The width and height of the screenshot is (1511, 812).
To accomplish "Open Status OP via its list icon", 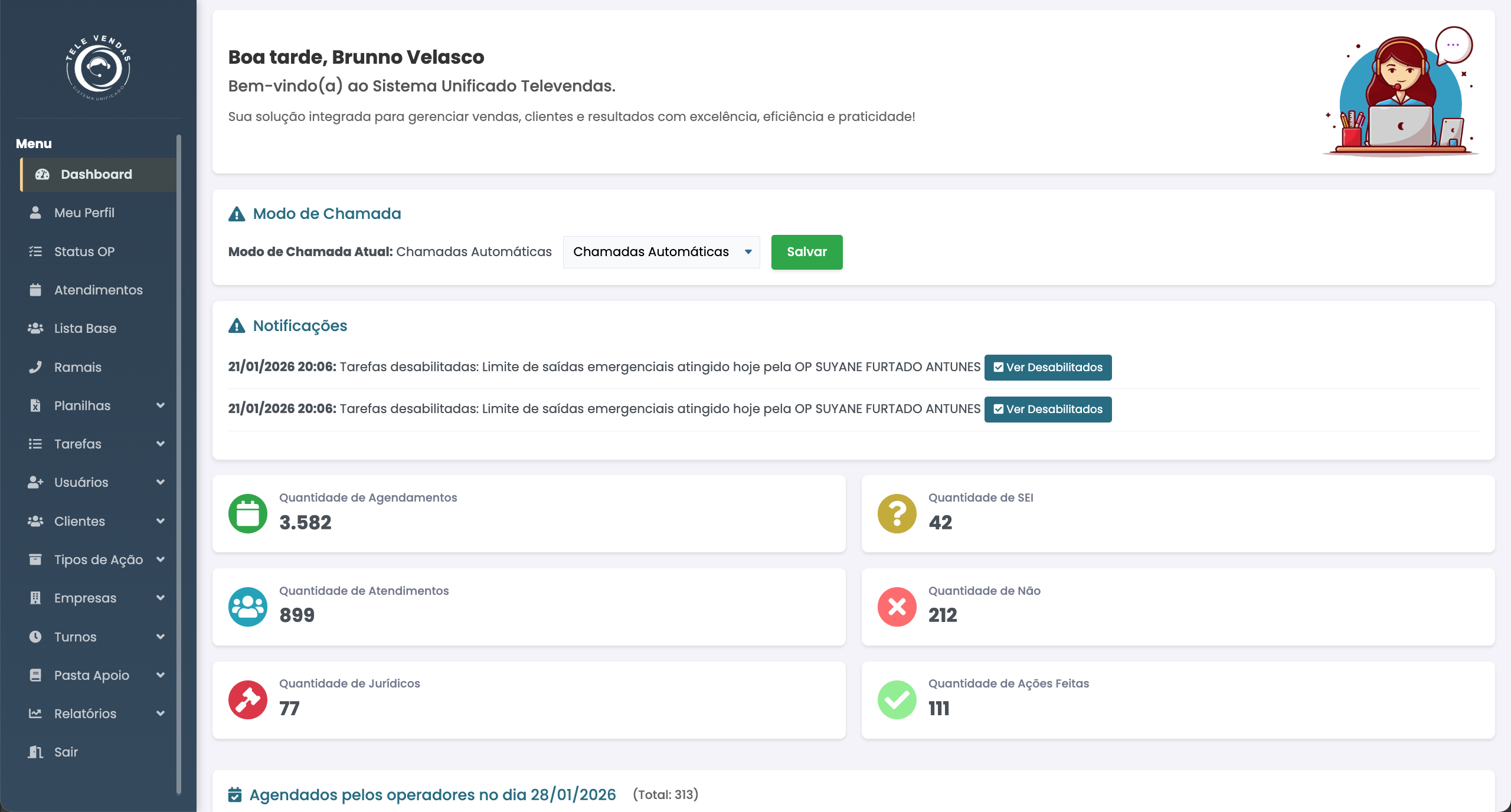I will pyautogui.click(x=35, y=251).
